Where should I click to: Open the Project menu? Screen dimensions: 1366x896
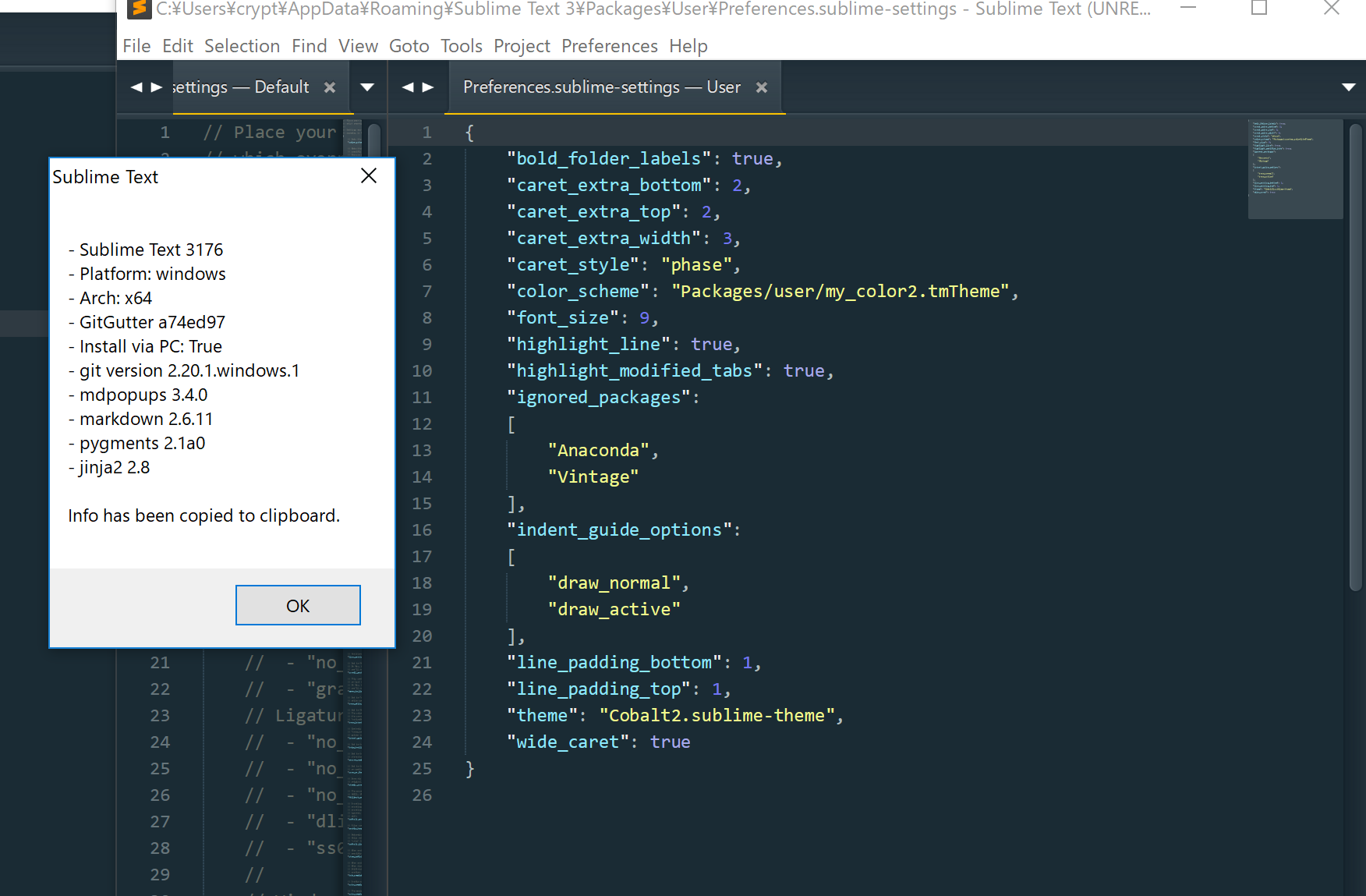tap(522, 46)
